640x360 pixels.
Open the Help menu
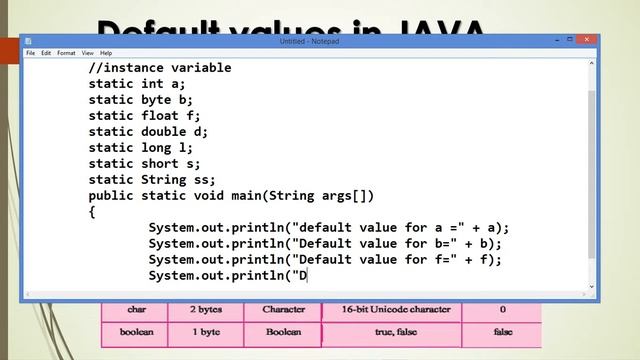pos(106,53)
